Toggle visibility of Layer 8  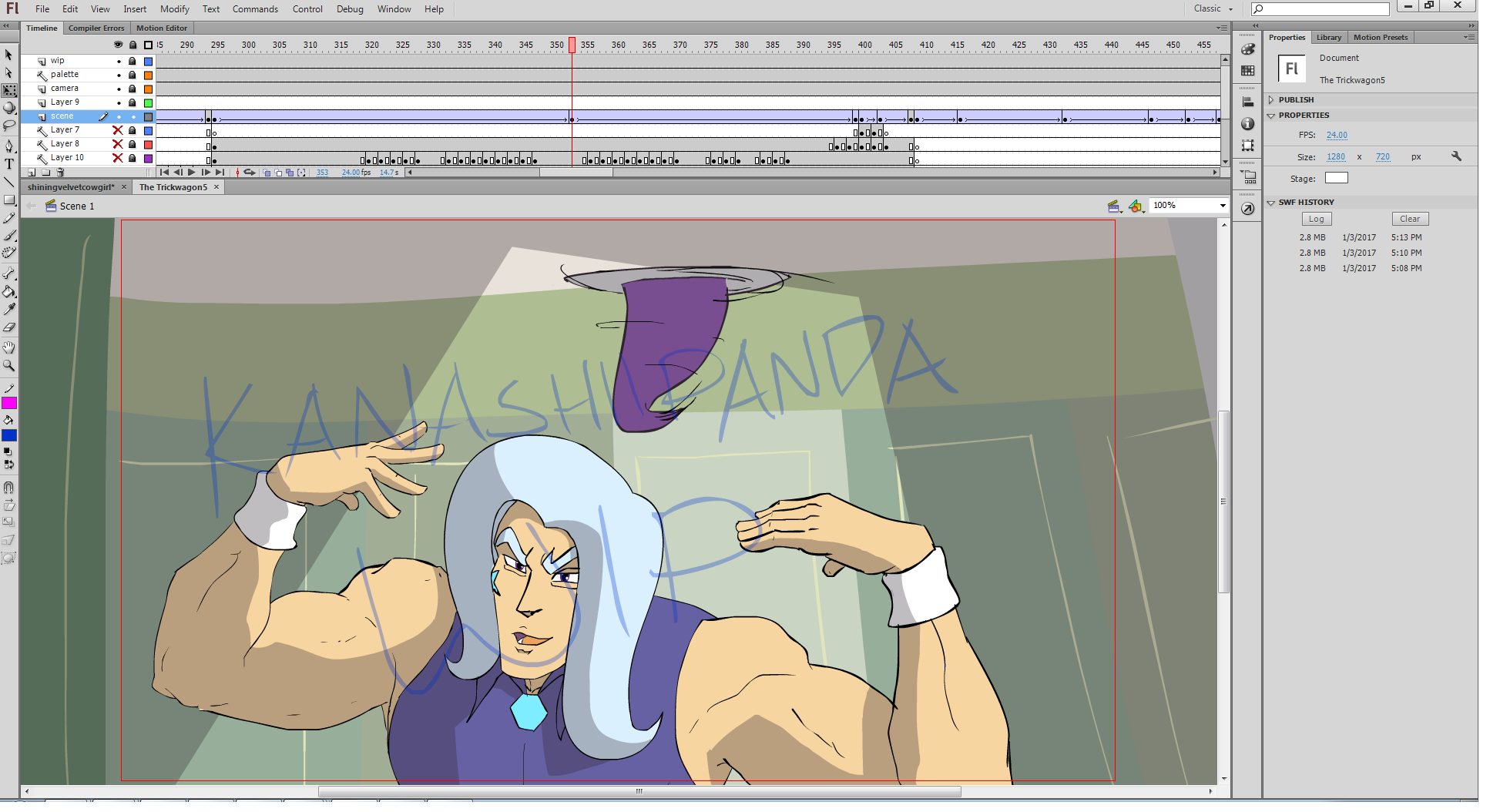(x=118, y=144)
